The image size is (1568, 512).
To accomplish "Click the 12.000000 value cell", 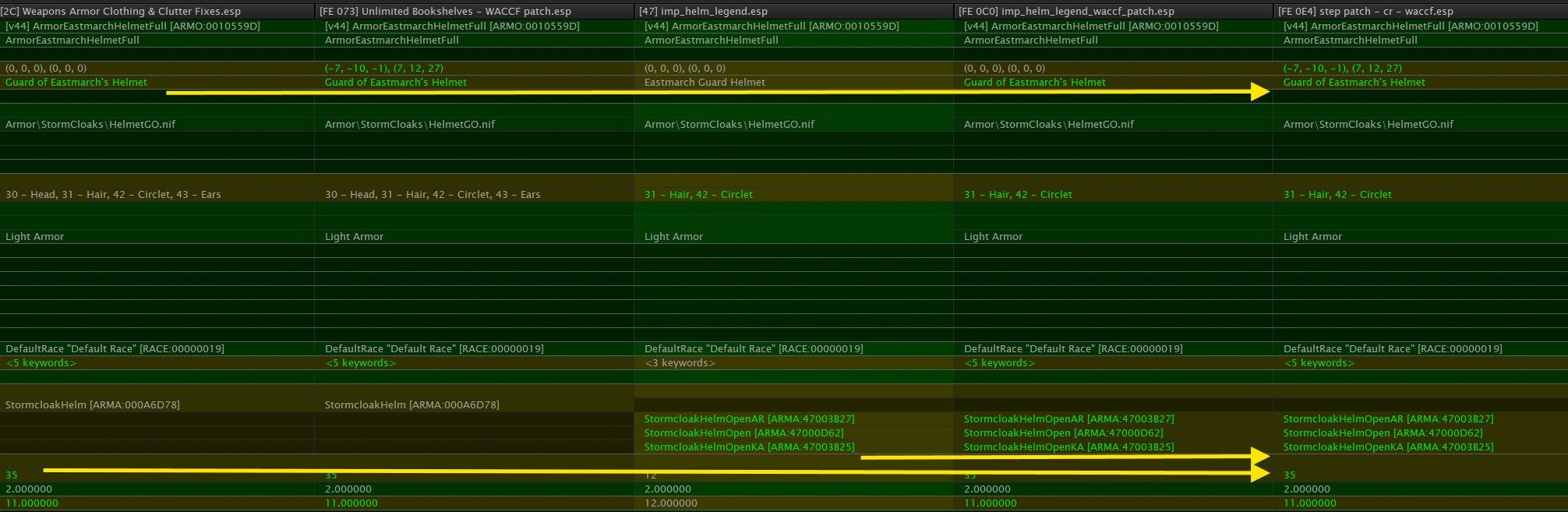I will [671, 503].
